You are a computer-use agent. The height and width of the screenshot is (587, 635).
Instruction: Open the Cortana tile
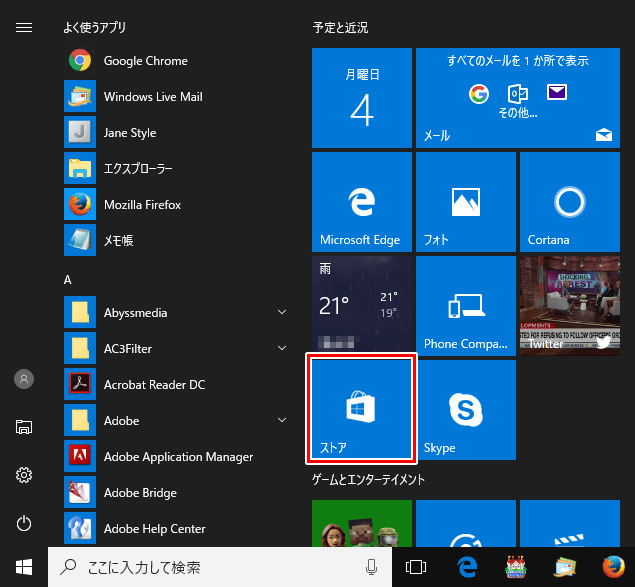570,202
